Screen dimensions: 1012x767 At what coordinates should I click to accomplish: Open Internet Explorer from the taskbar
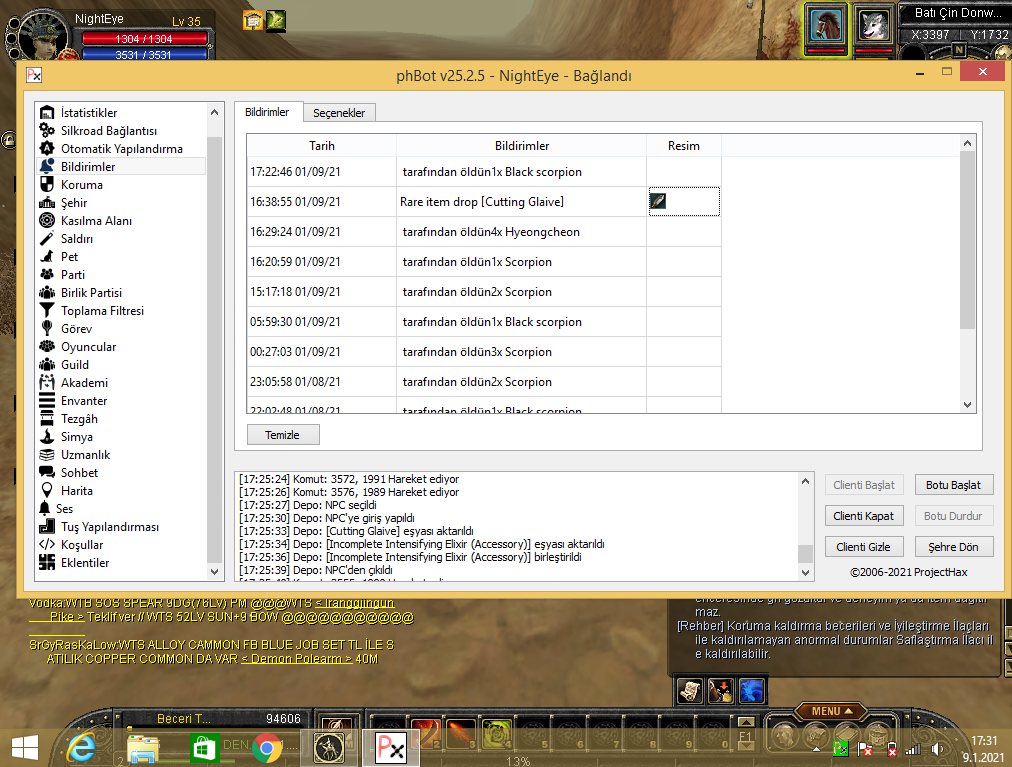(82, 747)
